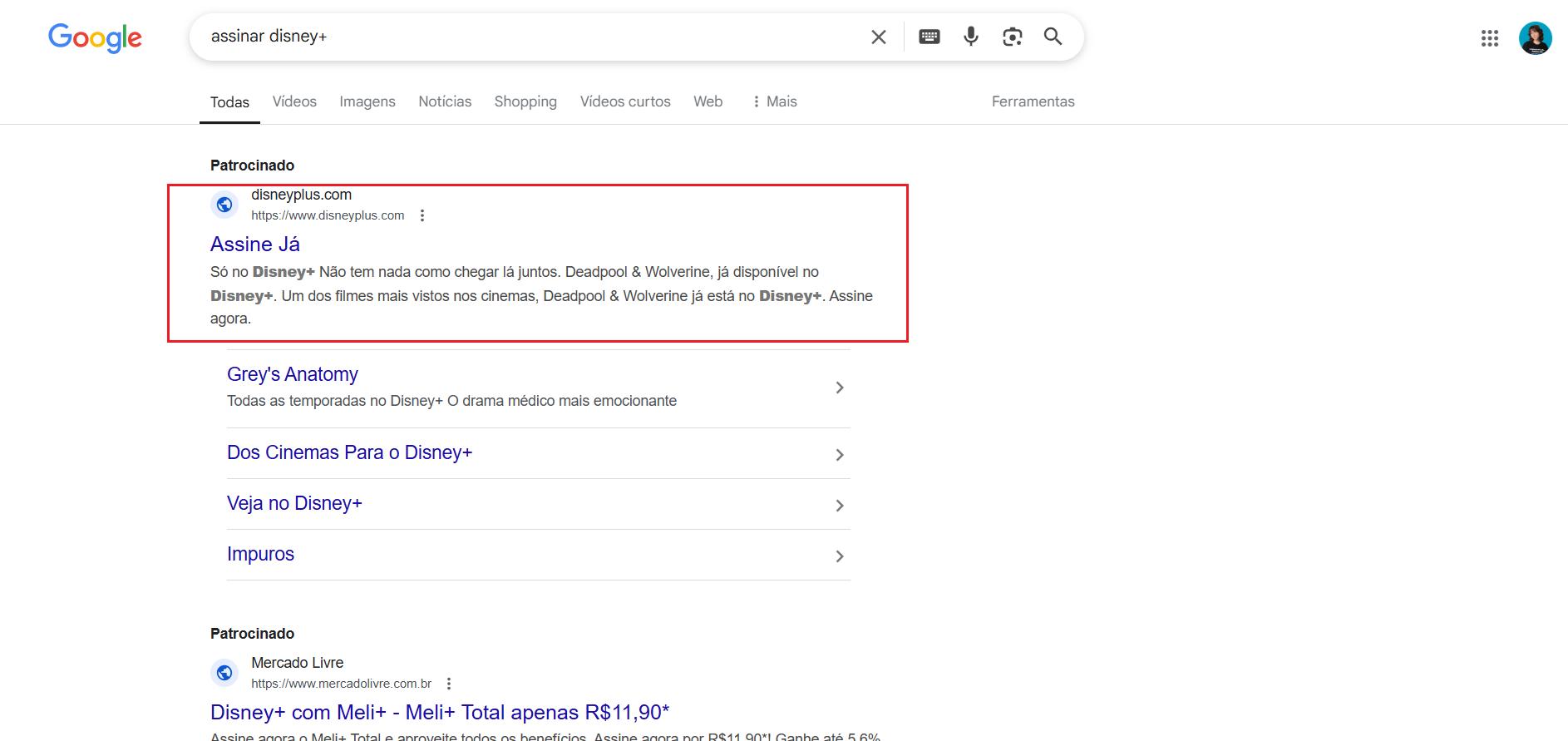Click first 'Patrocinado' label above disneyplus.com
This screenshot has width=1568, height=741.
pos(252,165)
